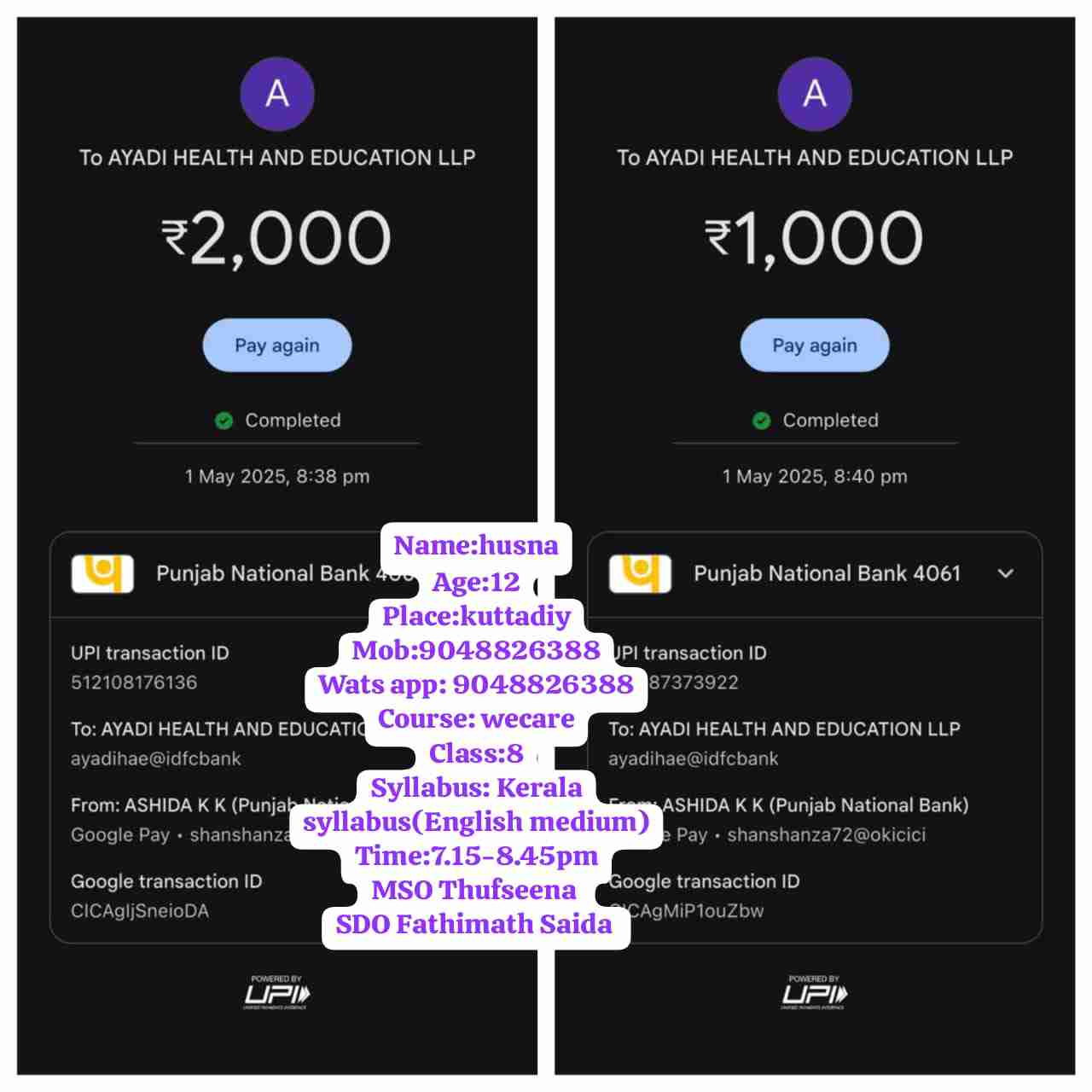Viewport: 1092px width, 1092px height.
Task: Click the right ayadihae@idfcbank UPI address
Action: click(694, 758)
